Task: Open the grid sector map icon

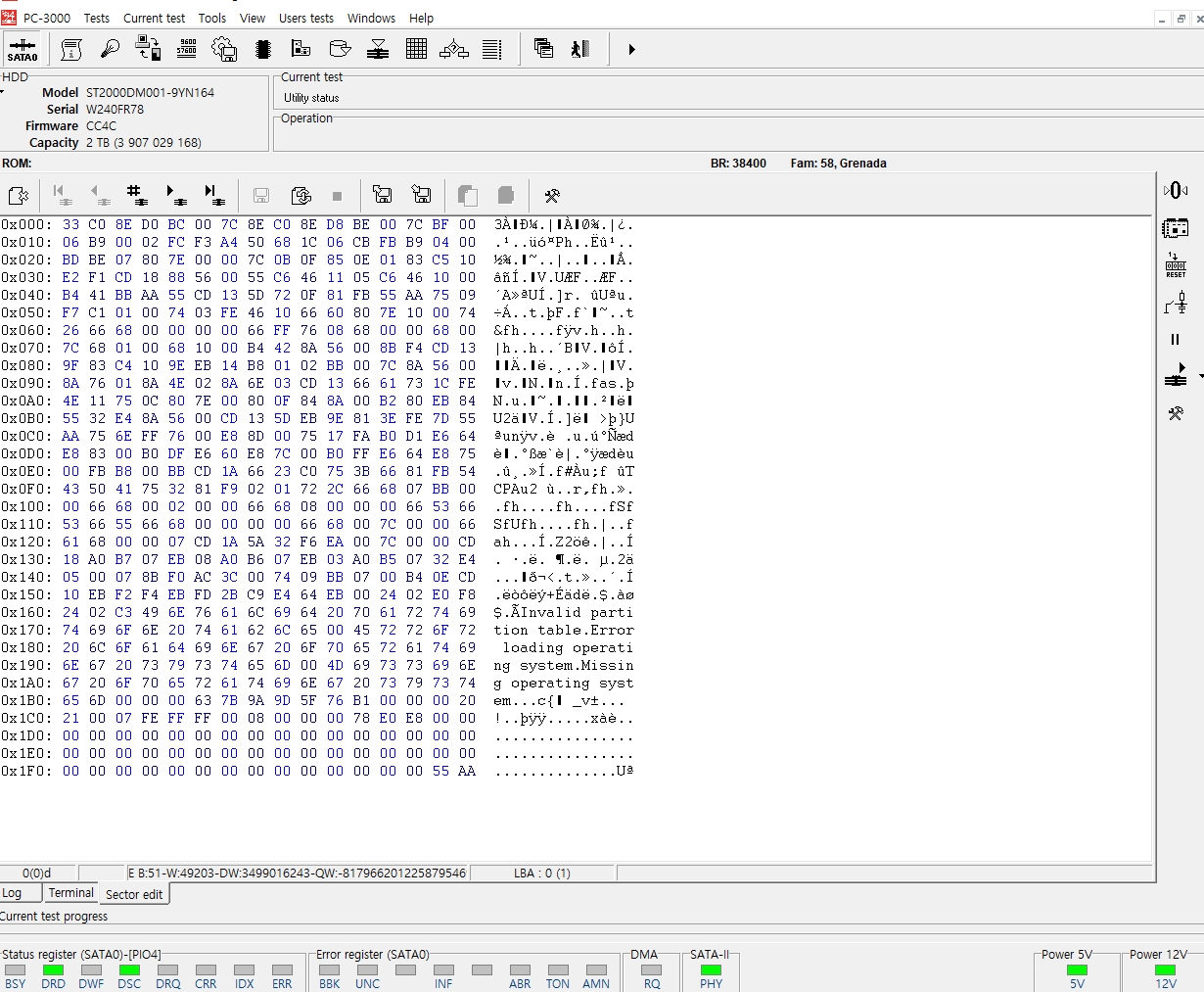Action: [416, 49]
